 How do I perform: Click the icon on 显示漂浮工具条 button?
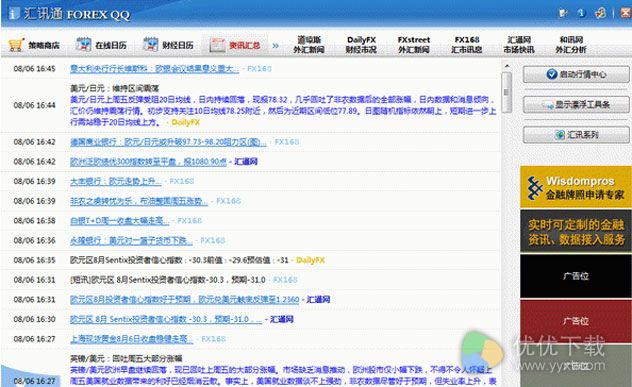click(549, 105)
